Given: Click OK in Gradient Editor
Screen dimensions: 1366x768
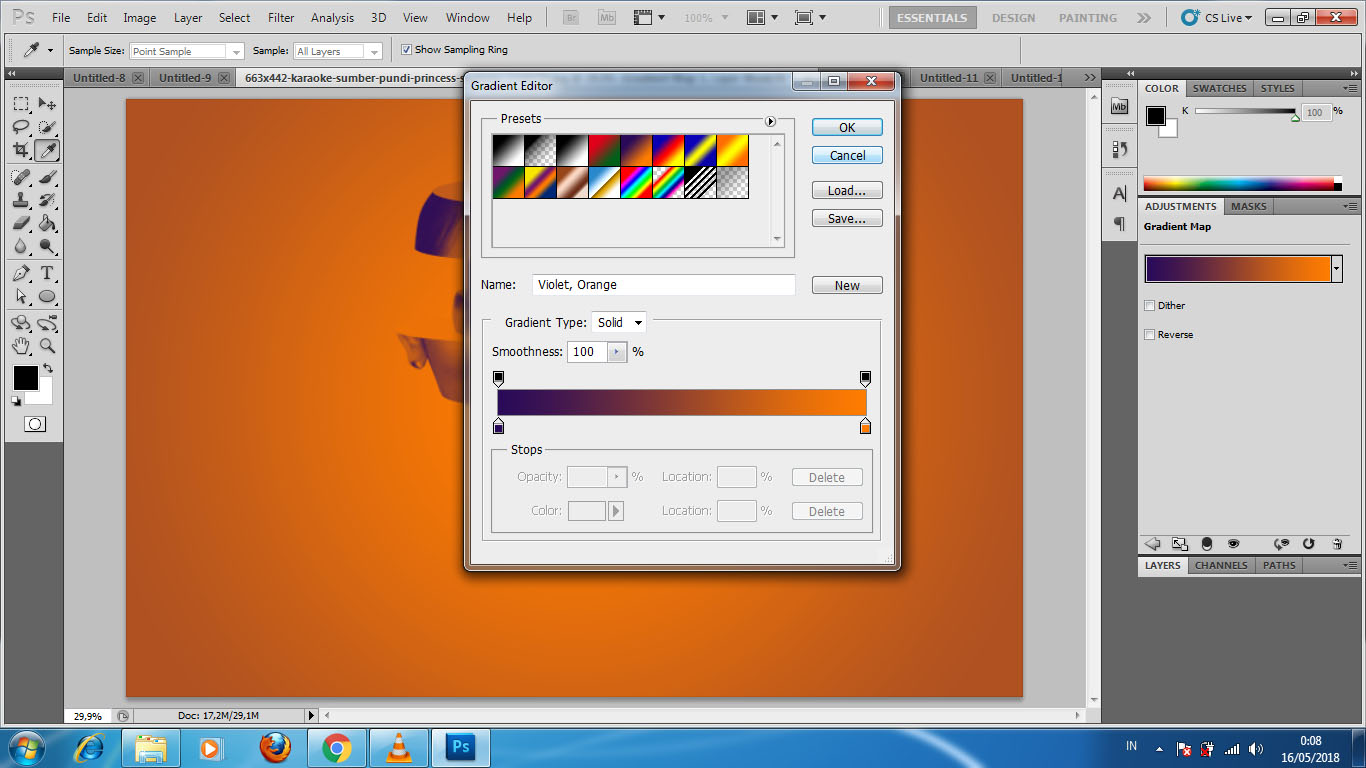Looking at the screenshot, I should [x=847, y=127].
